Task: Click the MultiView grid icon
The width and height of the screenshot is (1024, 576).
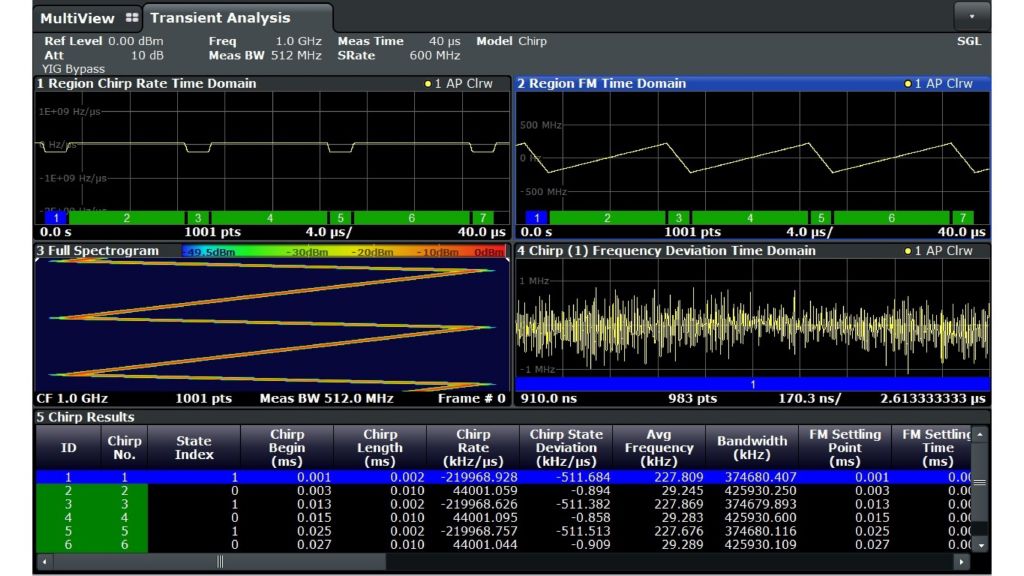Action: 133,18
